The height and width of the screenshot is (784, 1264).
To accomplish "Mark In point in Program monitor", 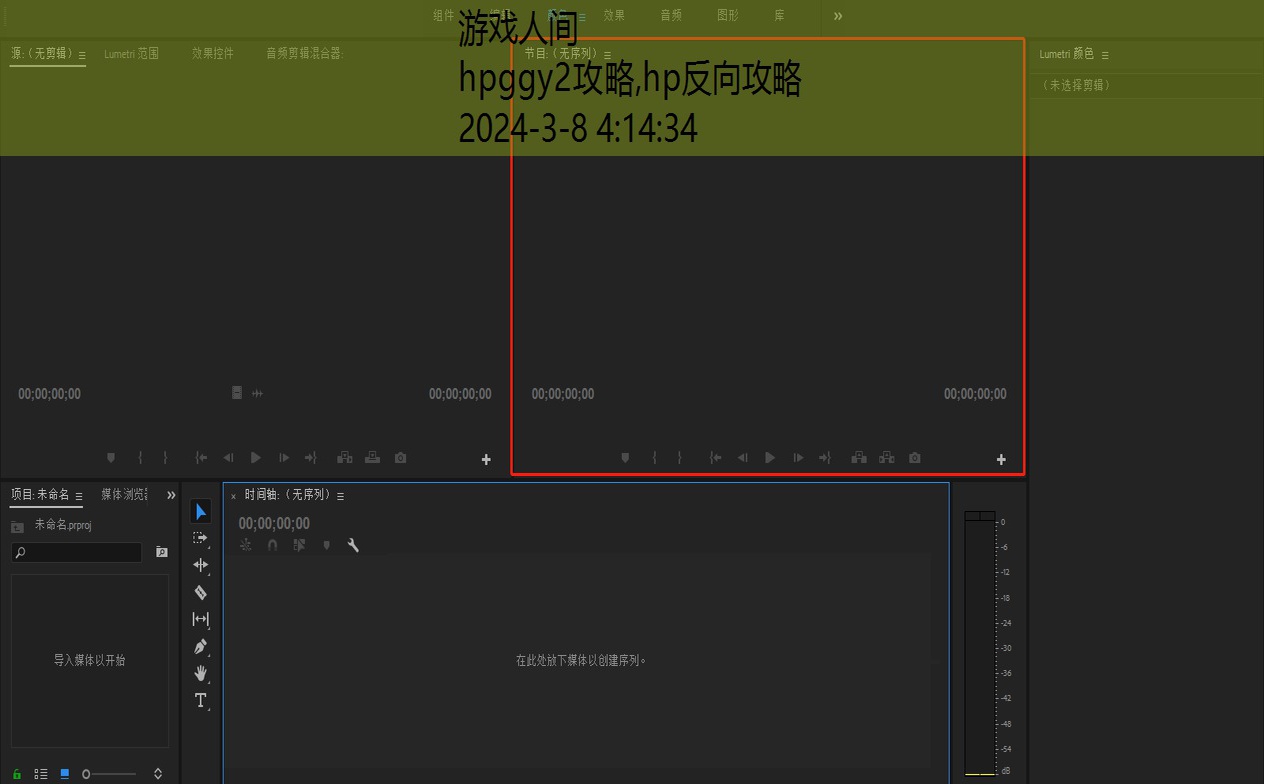I will [654, 458].
